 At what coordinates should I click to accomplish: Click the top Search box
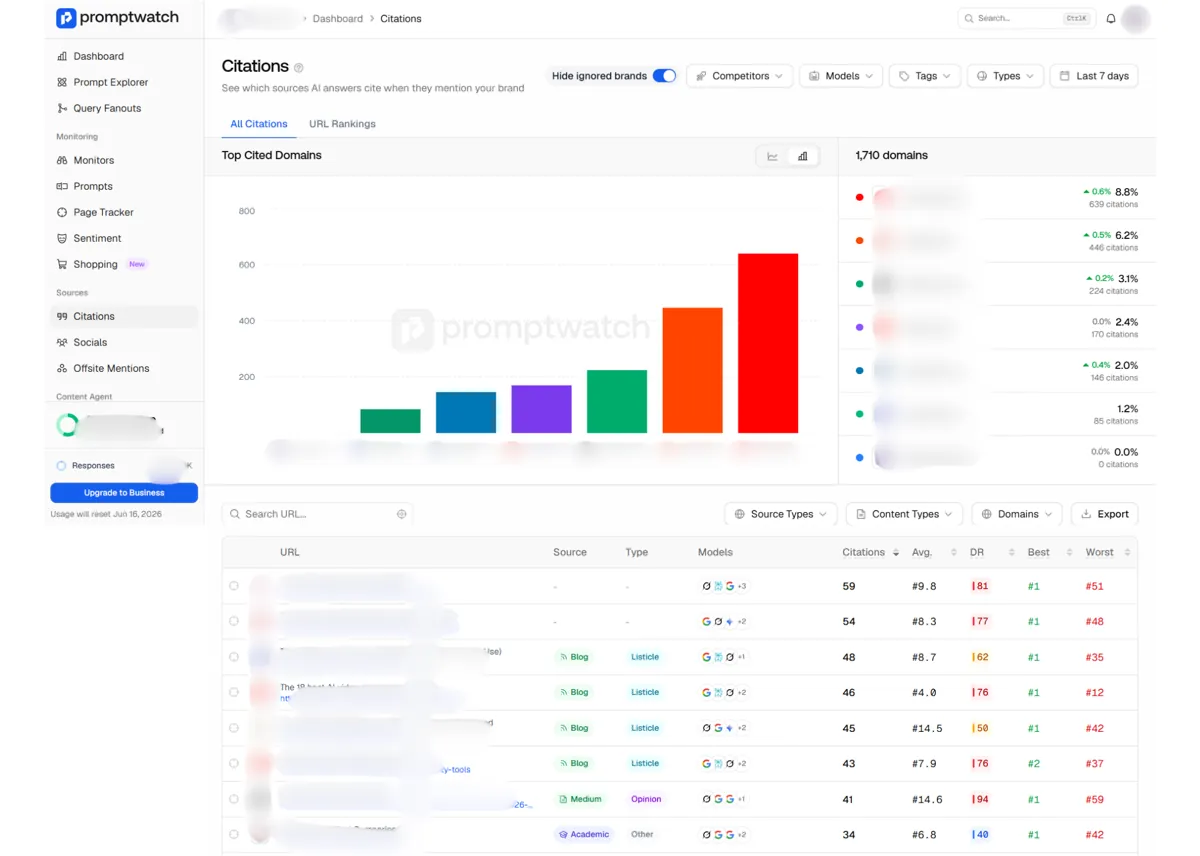click(x=1026, y=19)
